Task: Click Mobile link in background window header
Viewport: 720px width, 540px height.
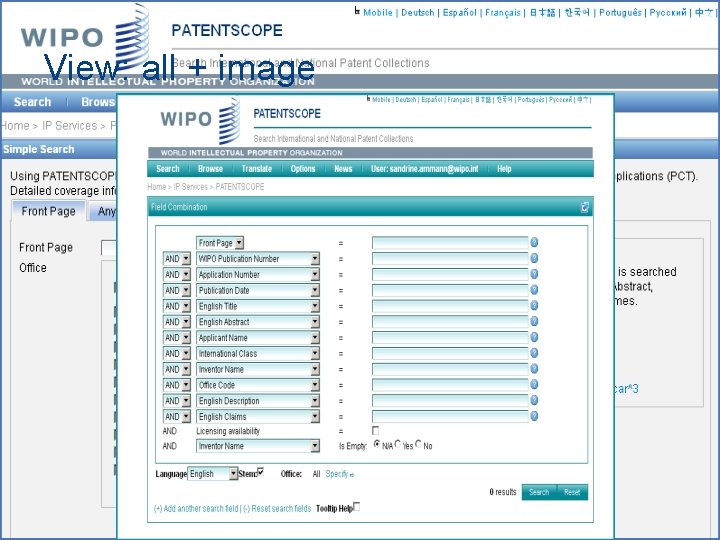Action: pyautogui.click(x=377, y=13)
